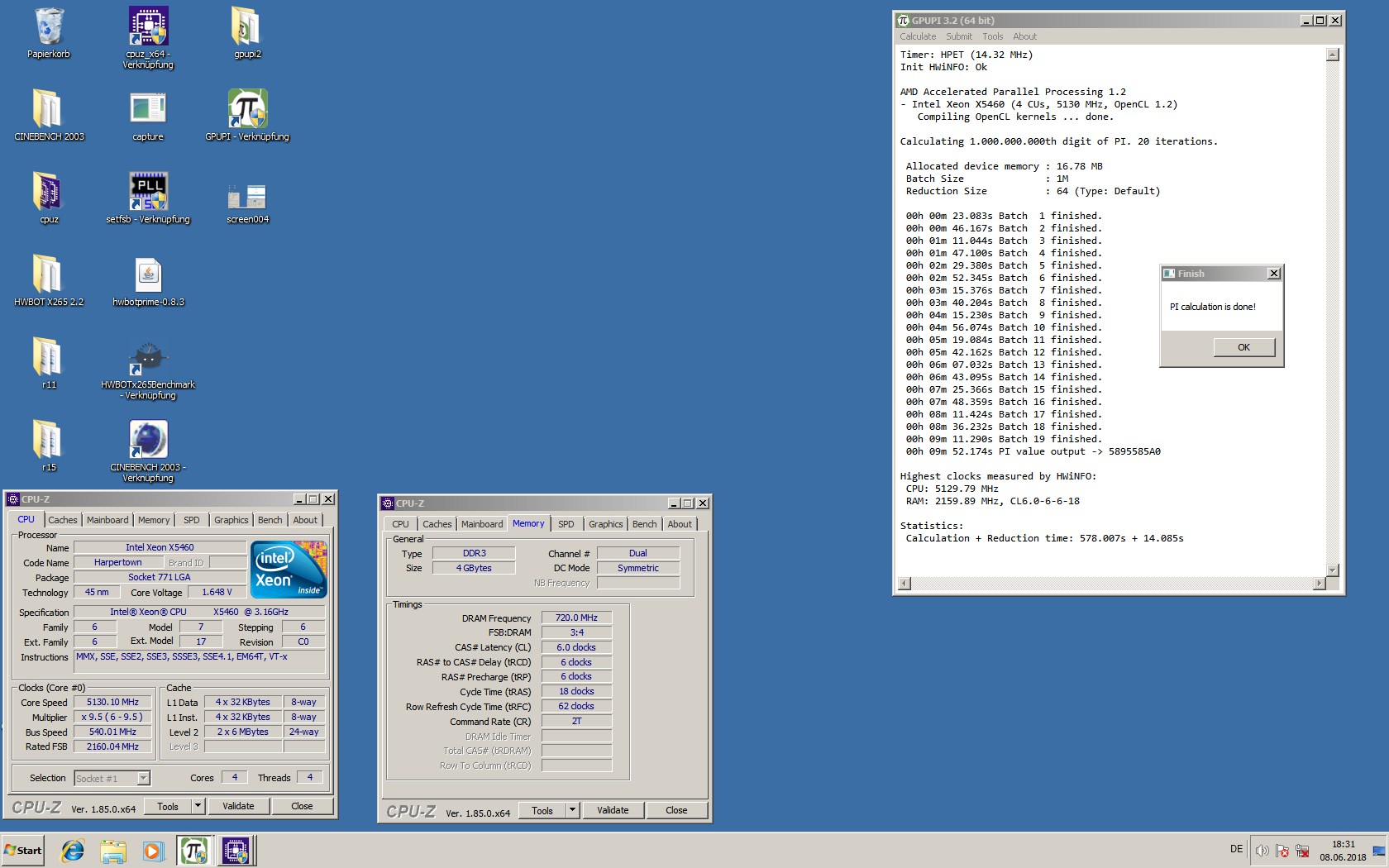Launch the GPUPI Verknüpfung shortcut
Screen dimensions: 1389x868
(x=247, y=116)
